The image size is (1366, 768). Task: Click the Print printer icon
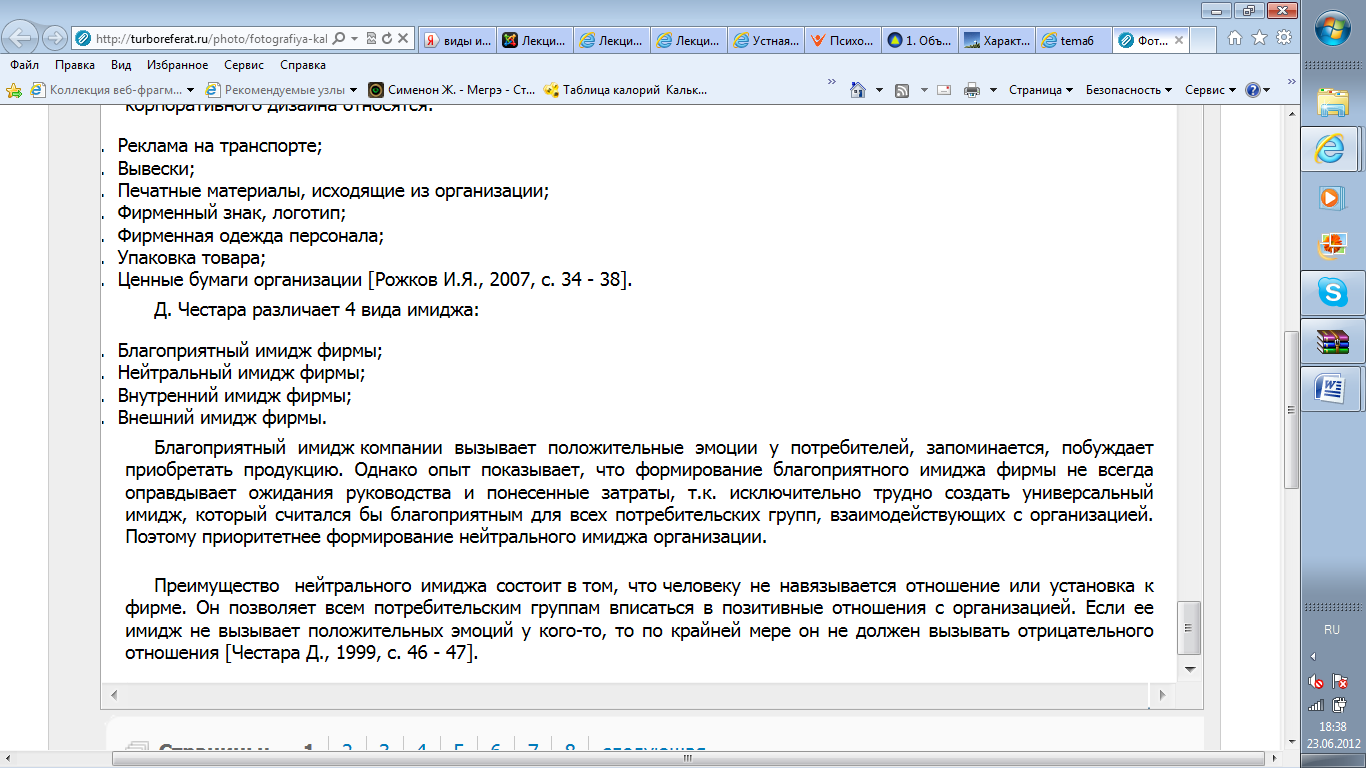pos(972,90)
